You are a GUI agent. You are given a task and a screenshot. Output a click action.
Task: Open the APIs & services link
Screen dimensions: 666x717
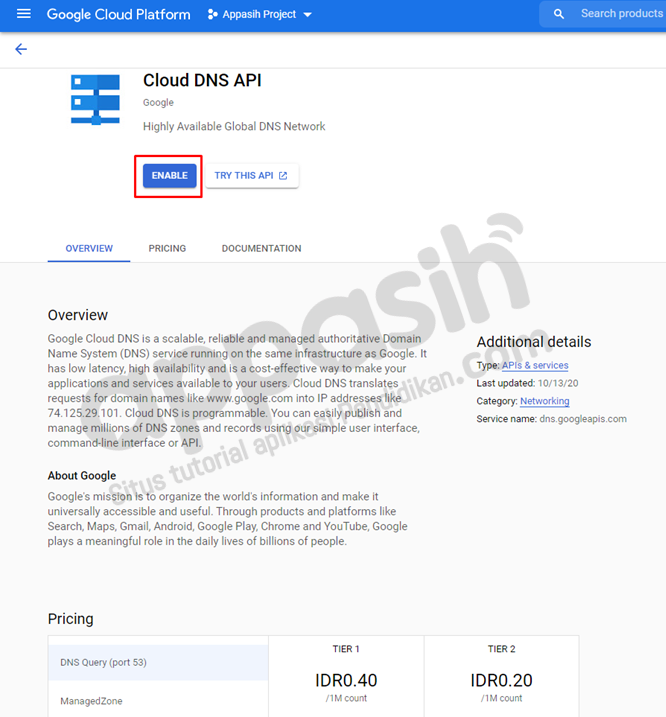[535, 365]
